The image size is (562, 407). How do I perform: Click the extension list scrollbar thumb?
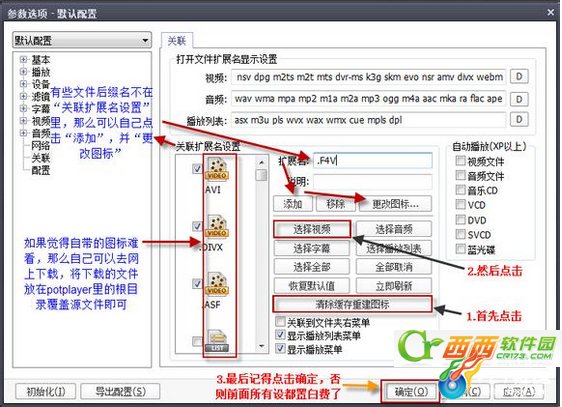[262, 175]
